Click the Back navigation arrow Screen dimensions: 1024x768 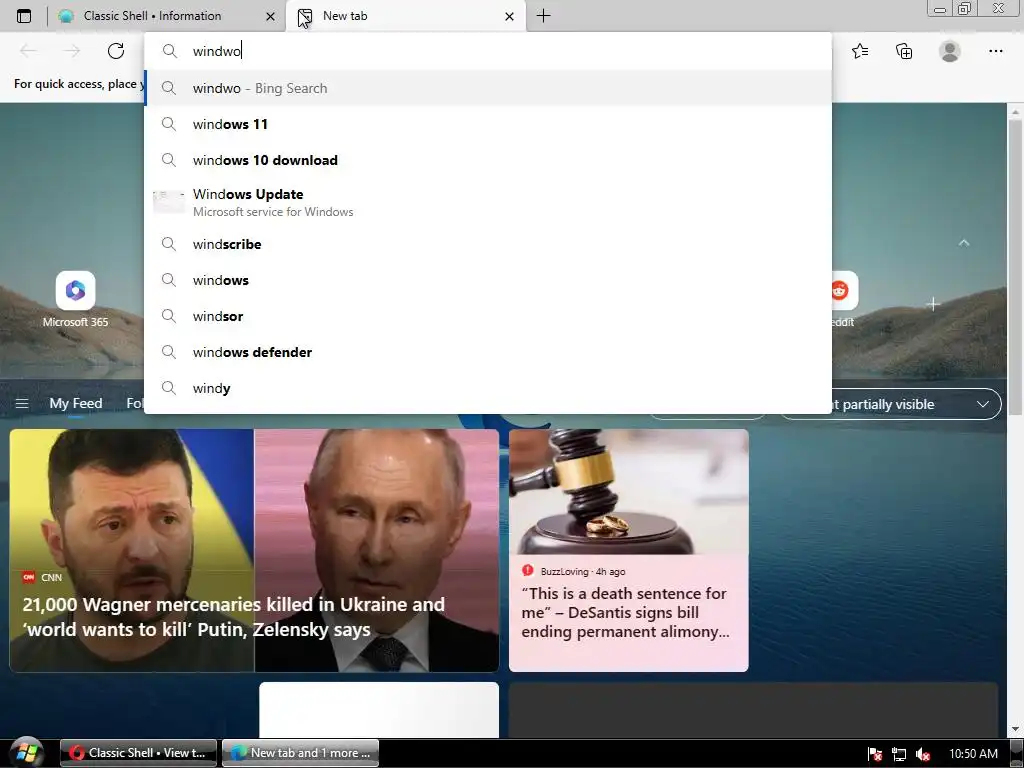click(28, 51)
